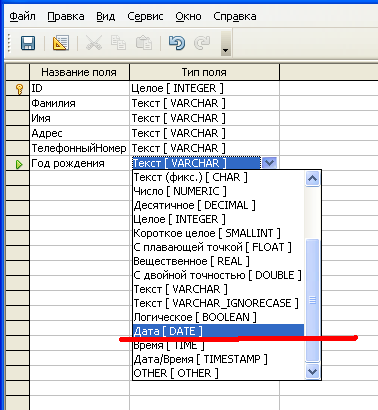Choose Десятичное [ DECIMAL ] type
This screenshot has height=410, width=378.
pyautogui.click(x=218, y=205)
